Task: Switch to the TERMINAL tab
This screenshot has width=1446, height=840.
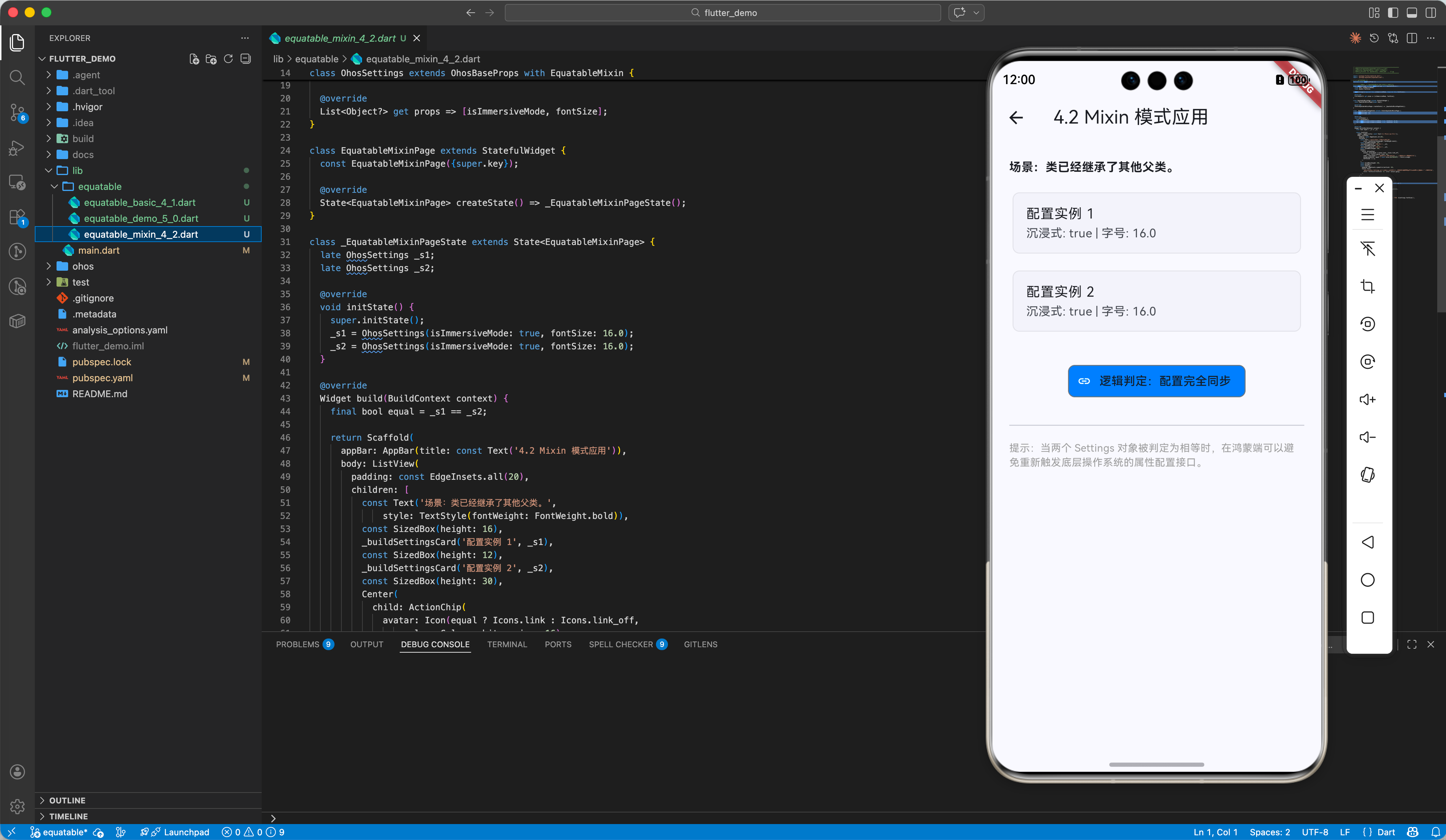Action: (507, 644)
